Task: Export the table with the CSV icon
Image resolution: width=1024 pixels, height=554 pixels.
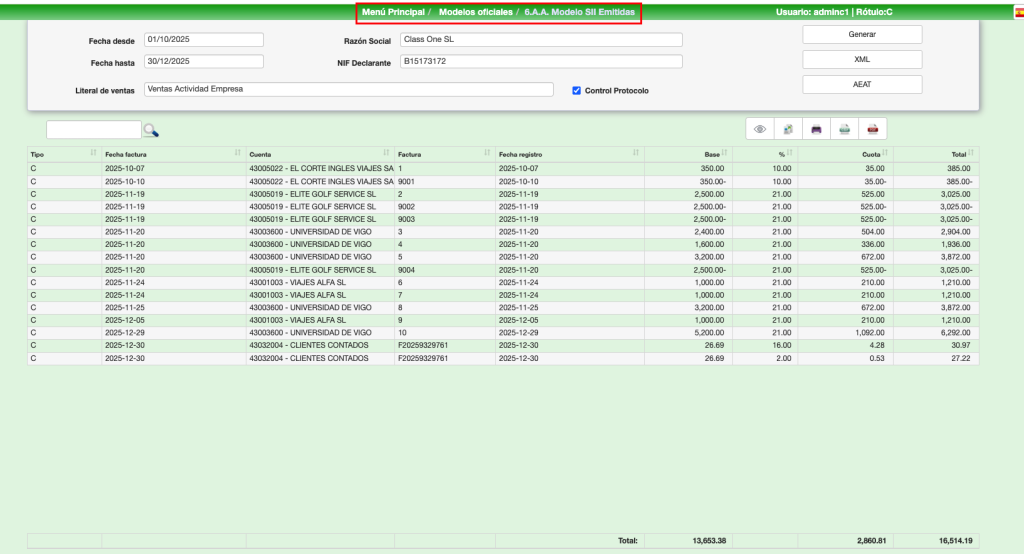Action: (844, 129)
